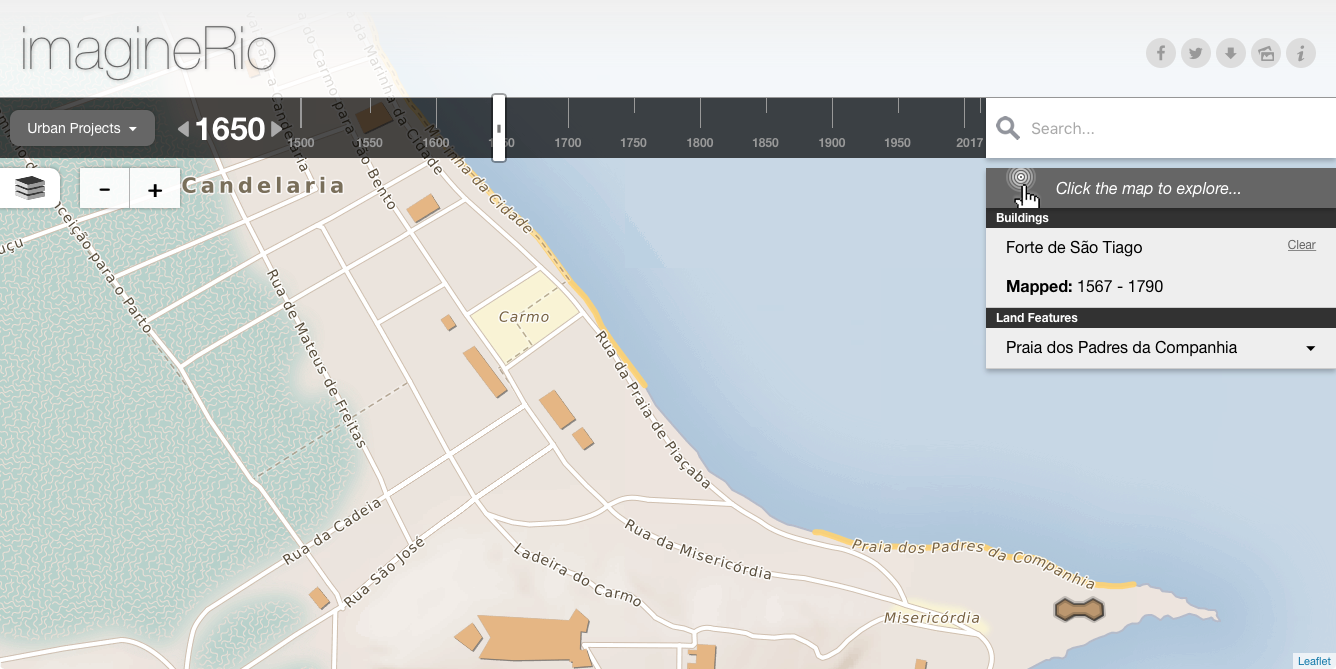Jump to 1800 on the timeline
The height and width of the screenshot is (669, 1336).
(700, 143)
